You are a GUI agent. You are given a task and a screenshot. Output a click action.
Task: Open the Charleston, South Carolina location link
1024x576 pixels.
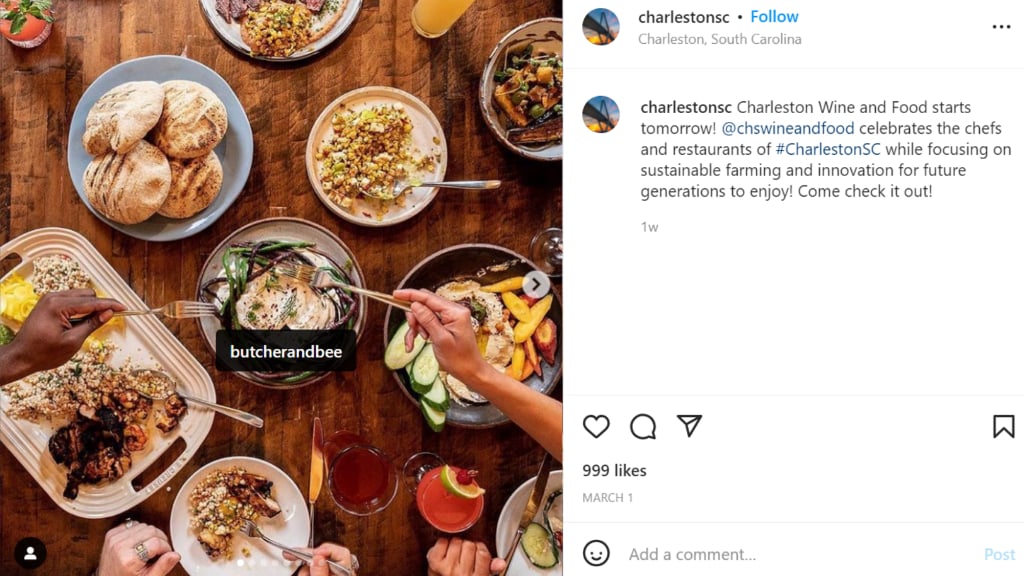[719, 39]
